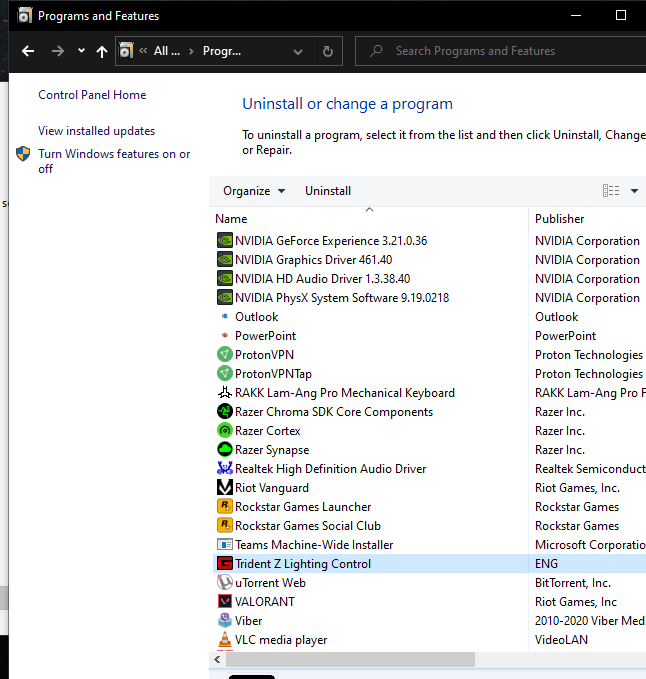646x679 pixels.
Task: Click the Viber icon
Action: point(225,621)
